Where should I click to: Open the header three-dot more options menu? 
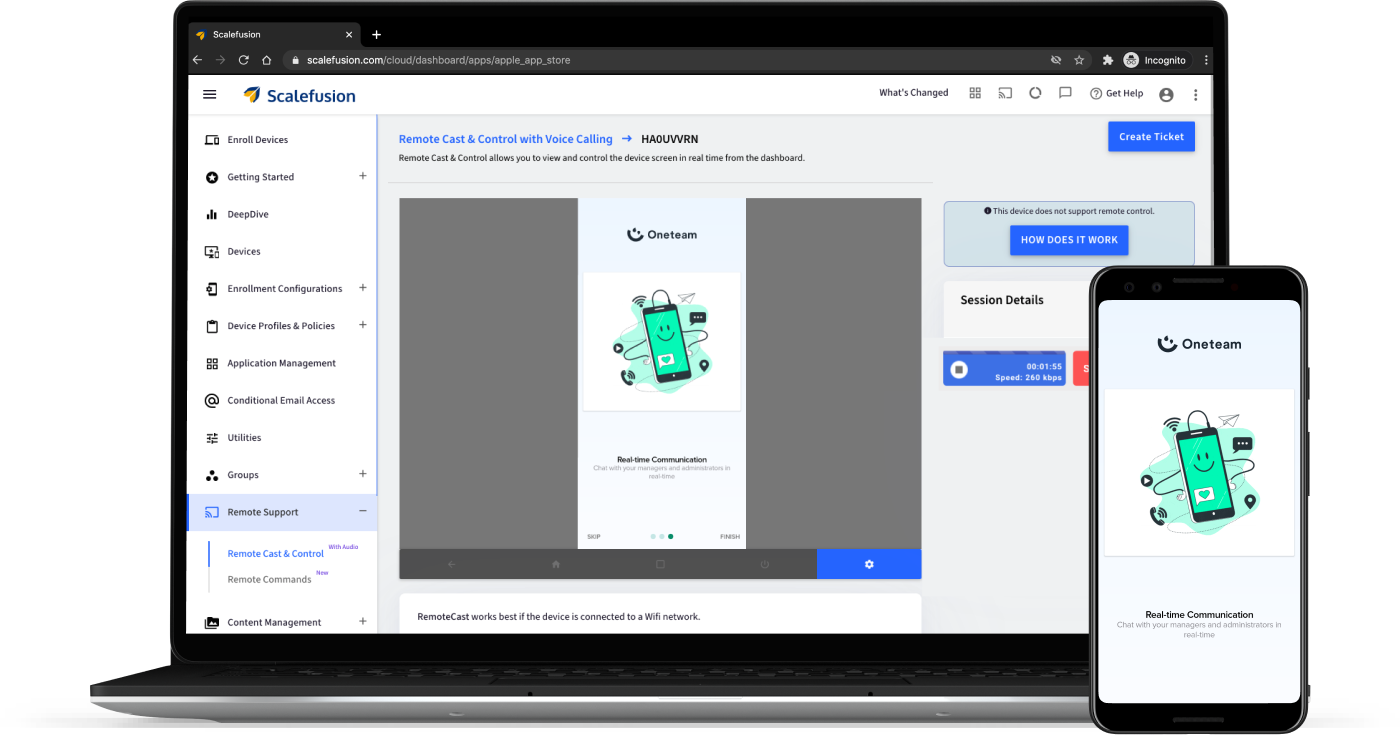[x=1195, y=94]
